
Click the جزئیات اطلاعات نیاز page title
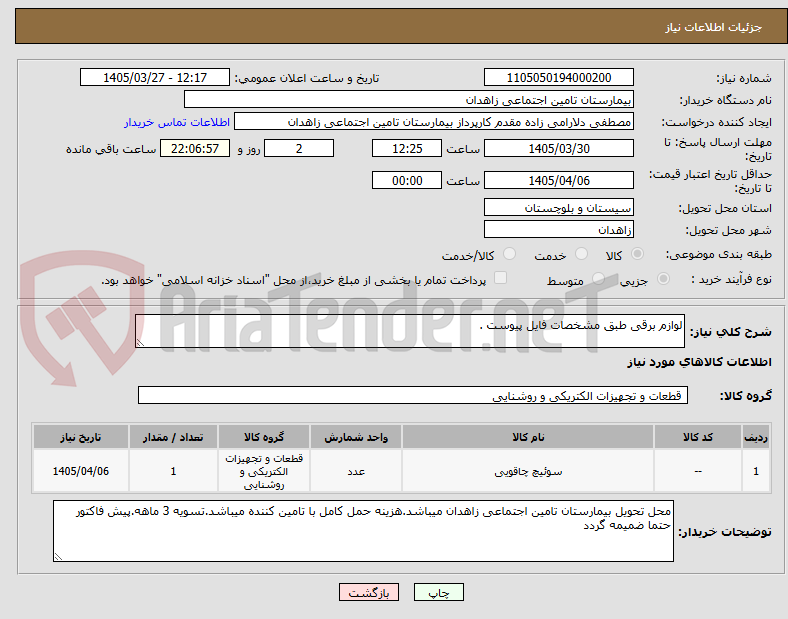(x=714, y=27)
